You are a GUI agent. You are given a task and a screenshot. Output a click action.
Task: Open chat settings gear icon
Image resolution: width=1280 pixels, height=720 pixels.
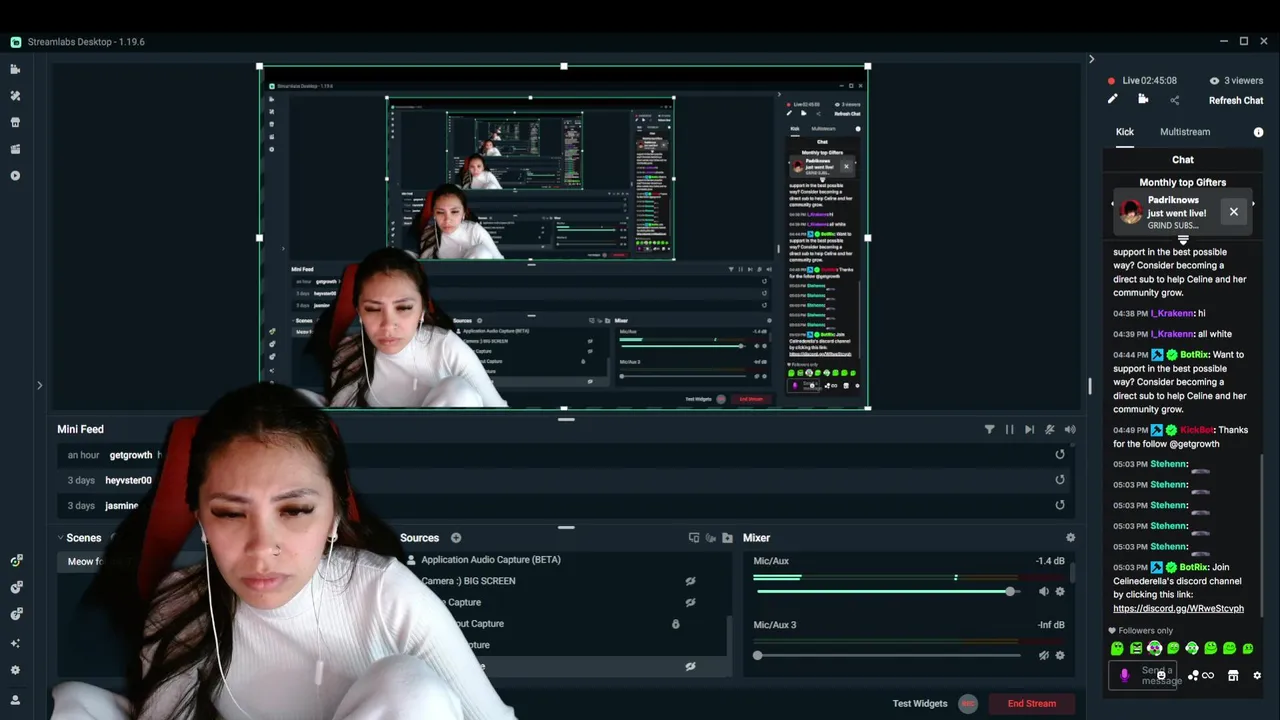(x=1257, y=676)
